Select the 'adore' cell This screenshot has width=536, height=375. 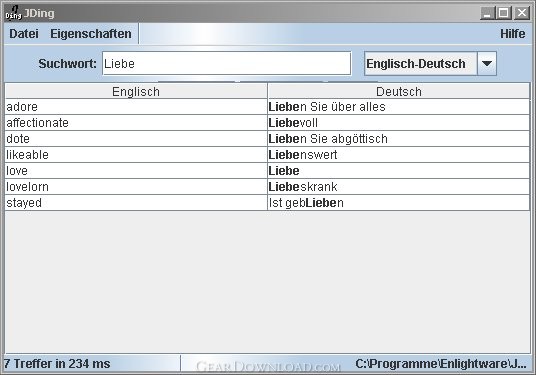tap(136, 107)
